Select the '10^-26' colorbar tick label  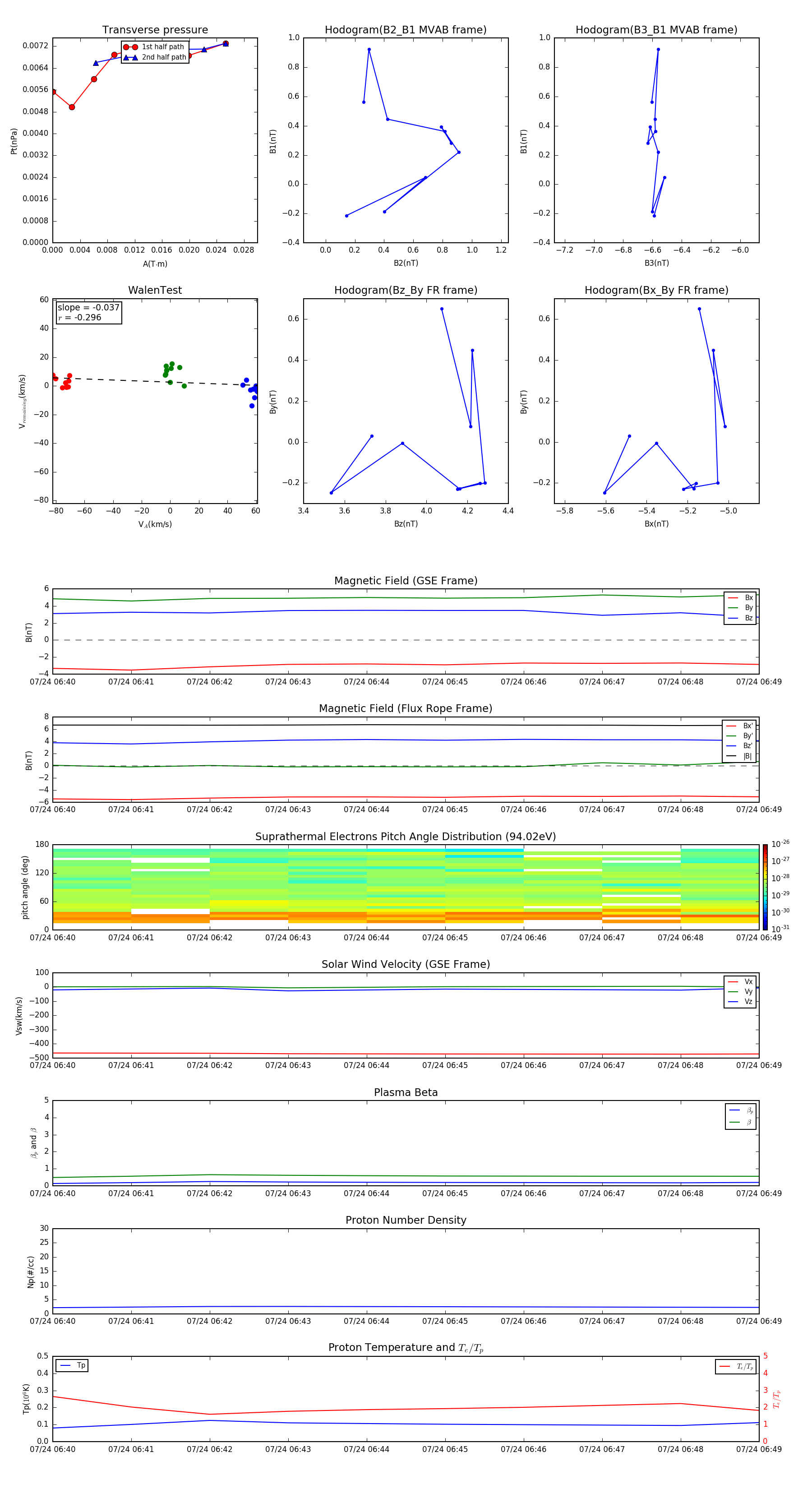(x=780, y=844)
